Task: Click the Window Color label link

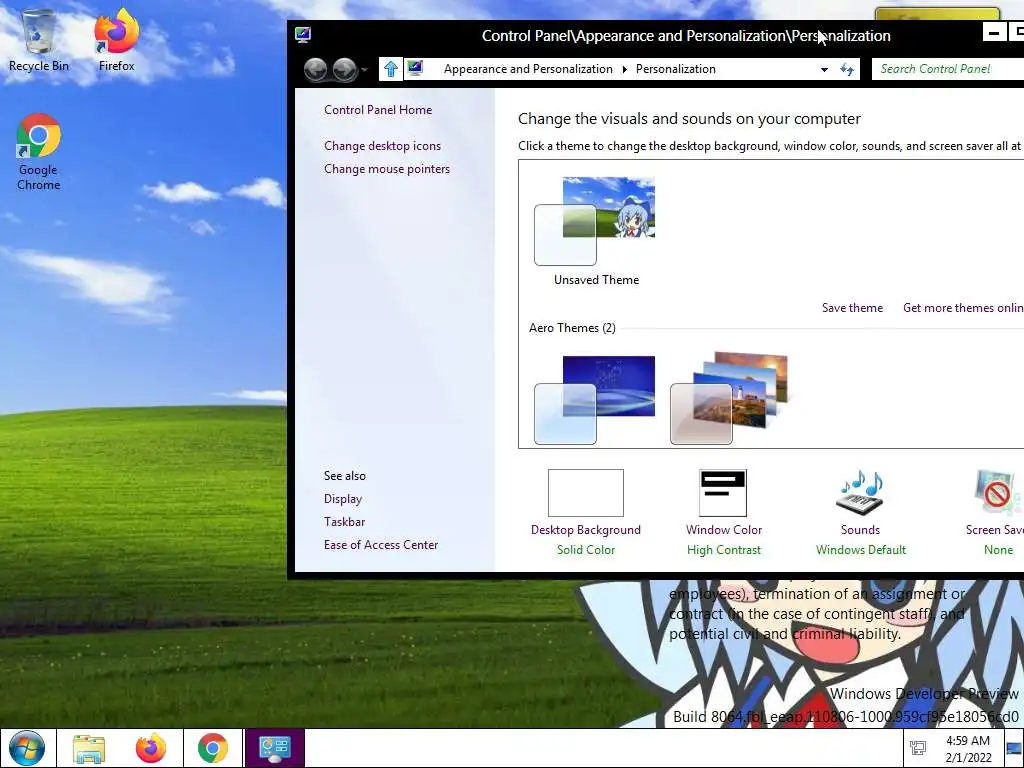Action: tap(724, 530)
